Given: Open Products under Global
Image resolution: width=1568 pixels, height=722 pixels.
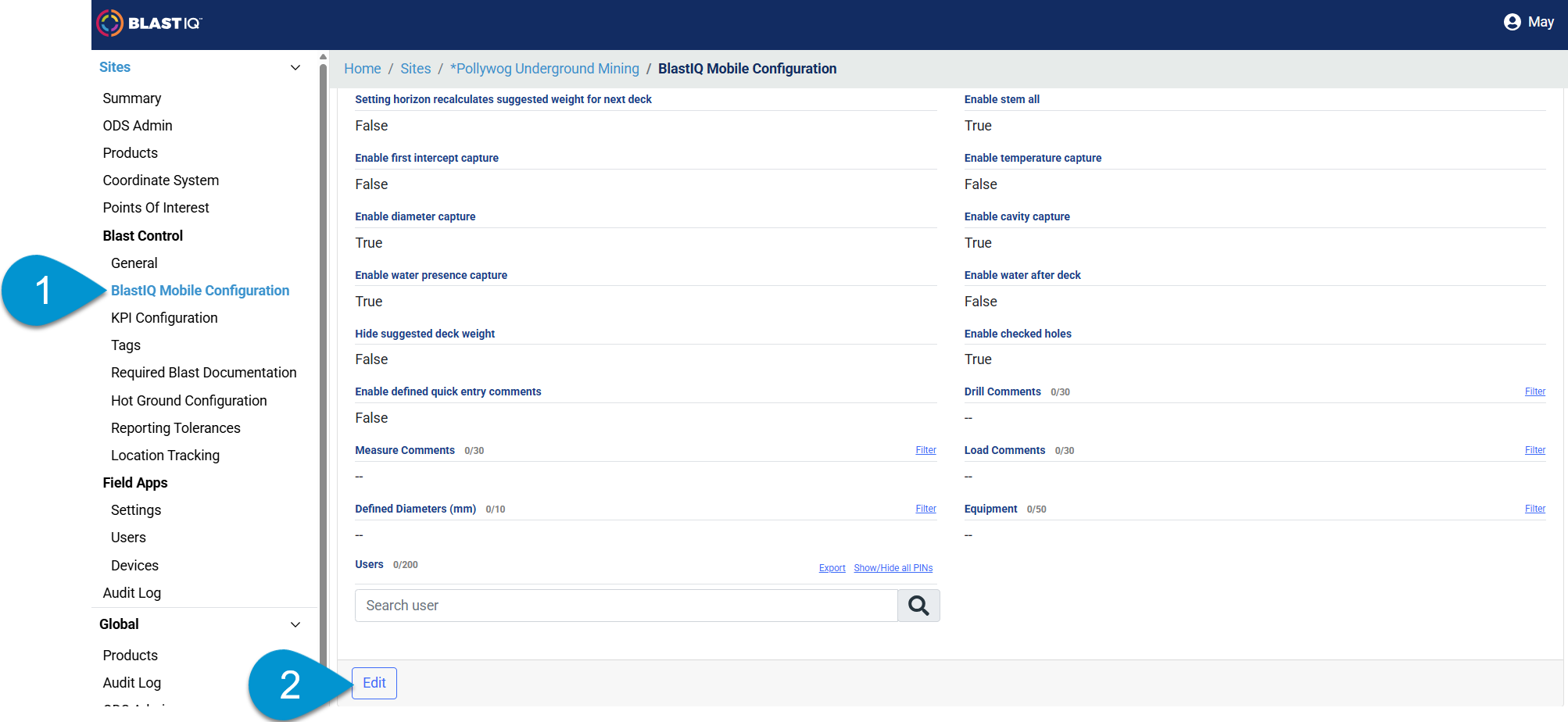Looking at the screenshot, I should pos(131,656).
